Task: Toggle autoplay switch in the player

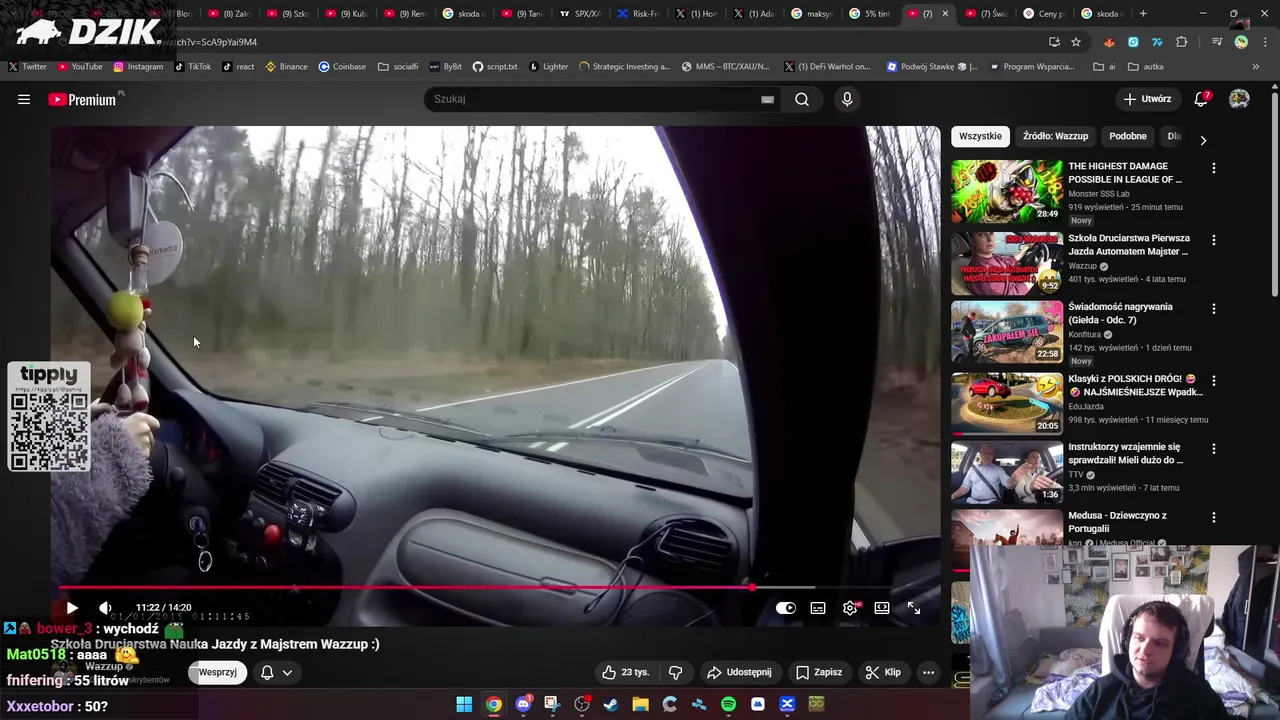Action: coord(786,608)
